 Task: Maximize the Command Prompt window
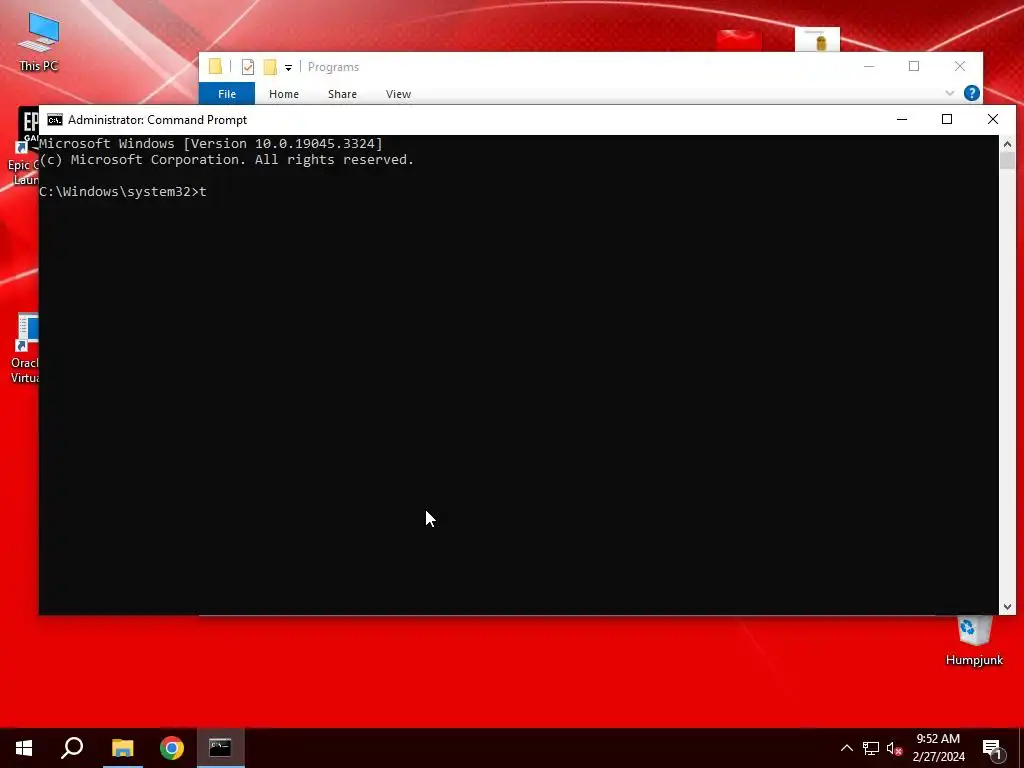947,120
